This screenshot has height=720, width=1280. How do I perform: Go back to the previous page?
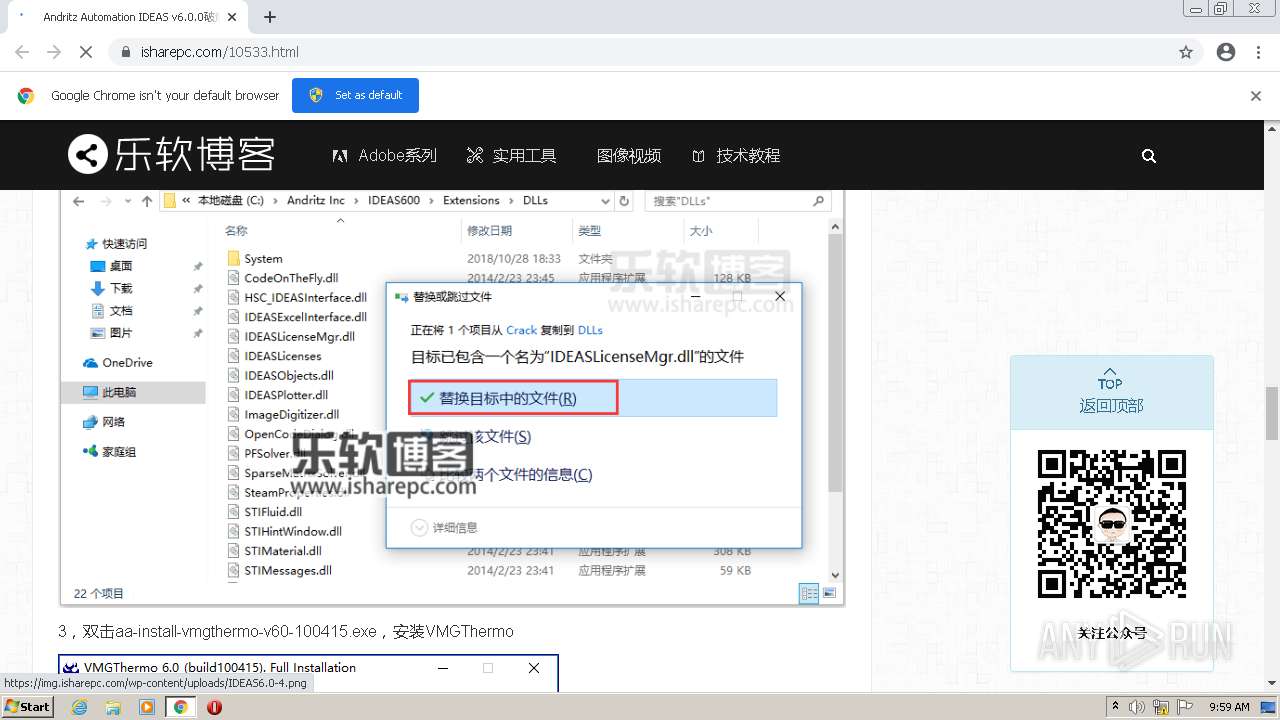point(22,52)
